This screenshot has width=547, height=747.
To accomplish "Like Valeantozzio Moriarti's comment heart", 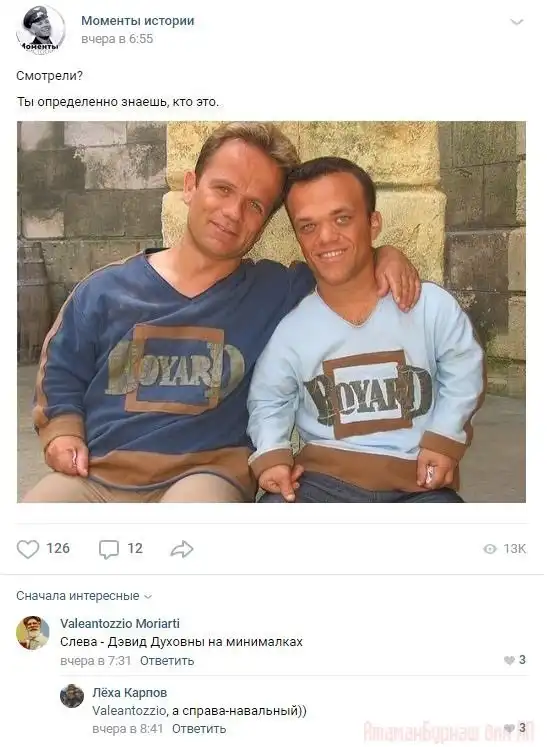I will tap(509, 660).
